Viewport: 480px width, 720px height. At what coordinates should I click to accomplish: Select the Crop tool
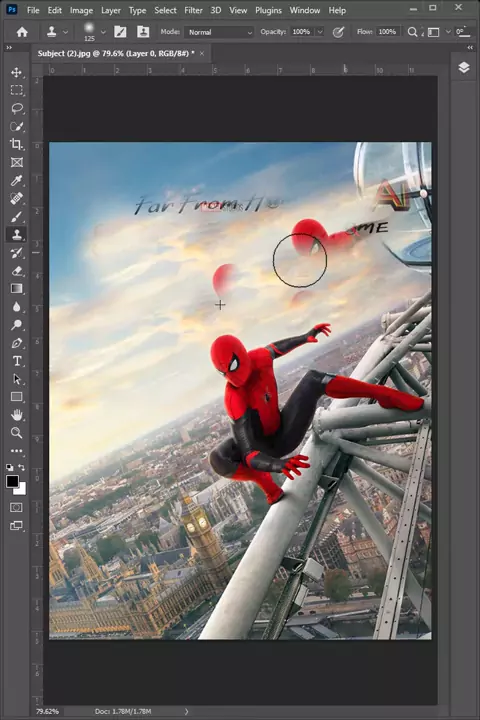point(17,145)
